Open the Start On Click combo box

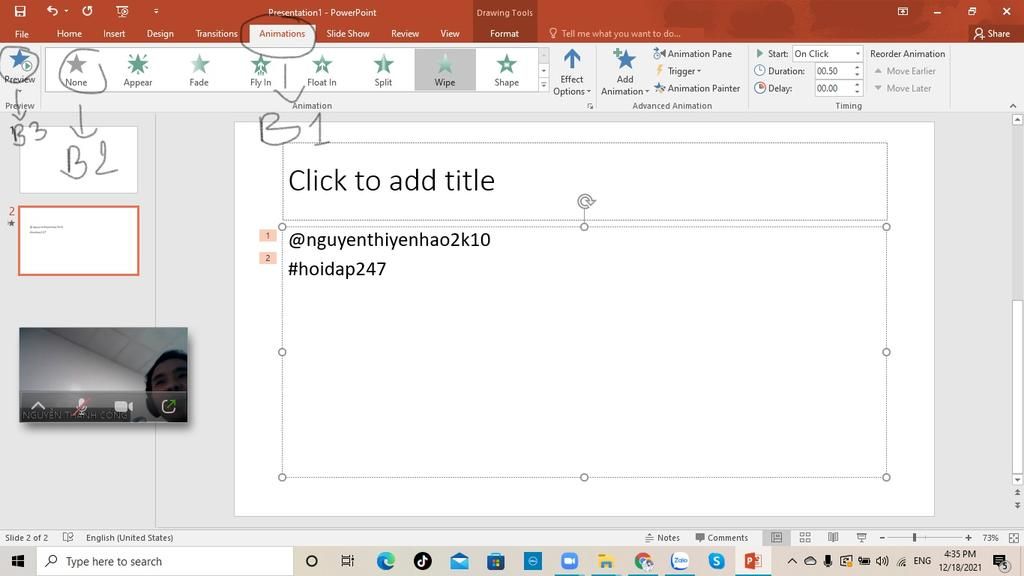pyautogui.click(x=827, y=54)
